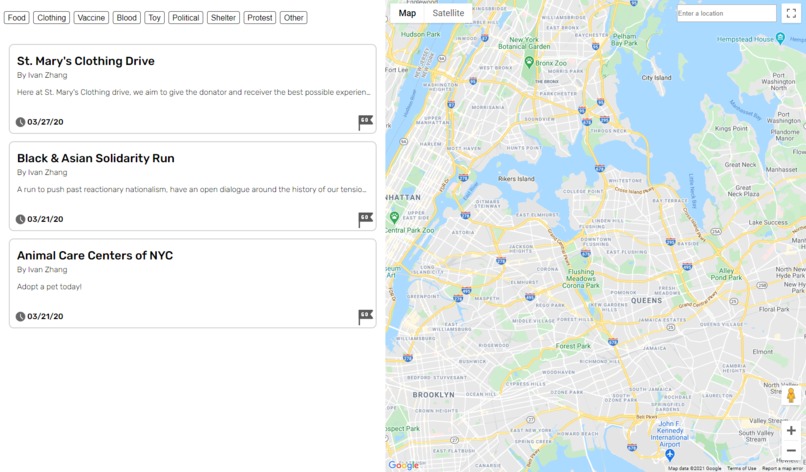Switch map to Satellite view
806x472 pixels.
tap(448, 13)
